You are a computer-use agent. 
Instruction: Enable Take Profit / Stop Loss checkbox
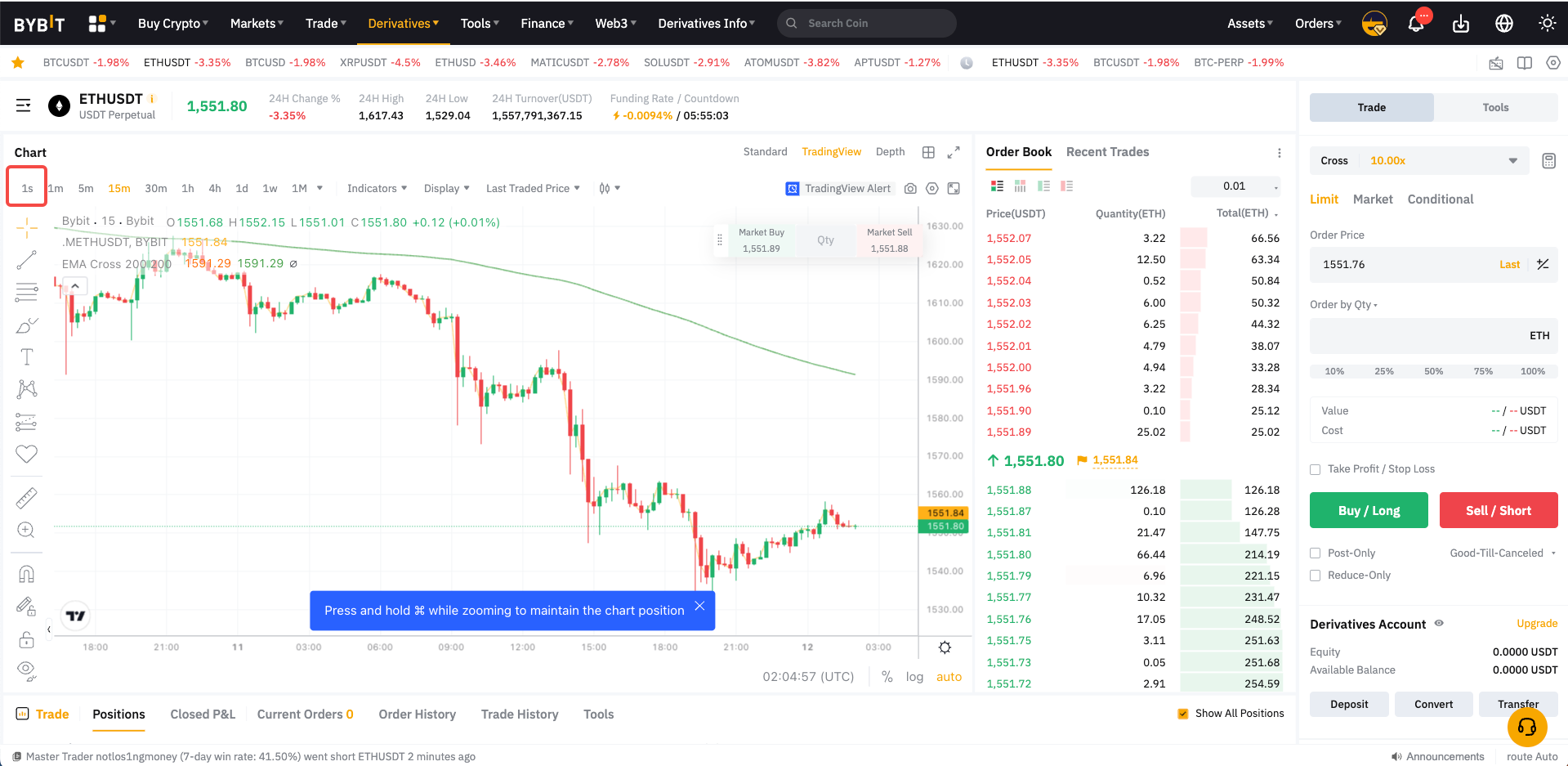[1316, 469]
